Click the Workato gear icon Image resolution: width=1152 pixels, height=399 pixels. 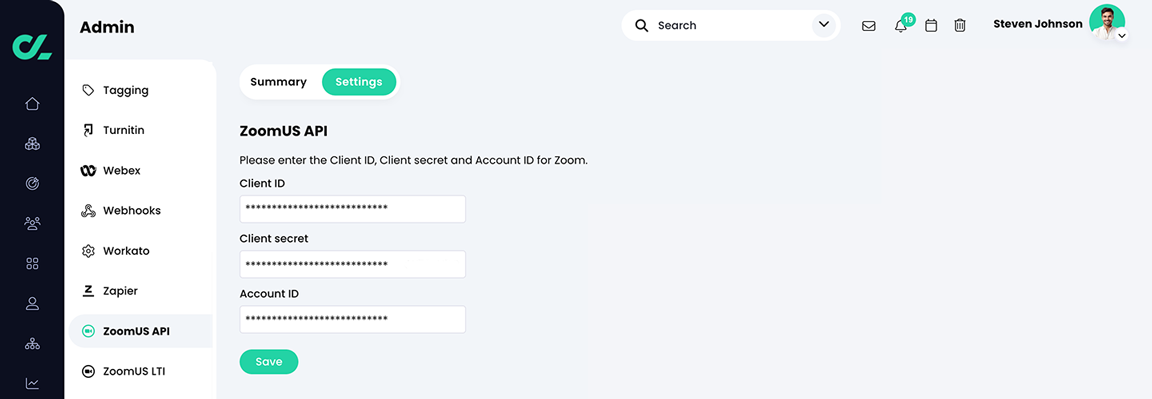tap(88, 251)
